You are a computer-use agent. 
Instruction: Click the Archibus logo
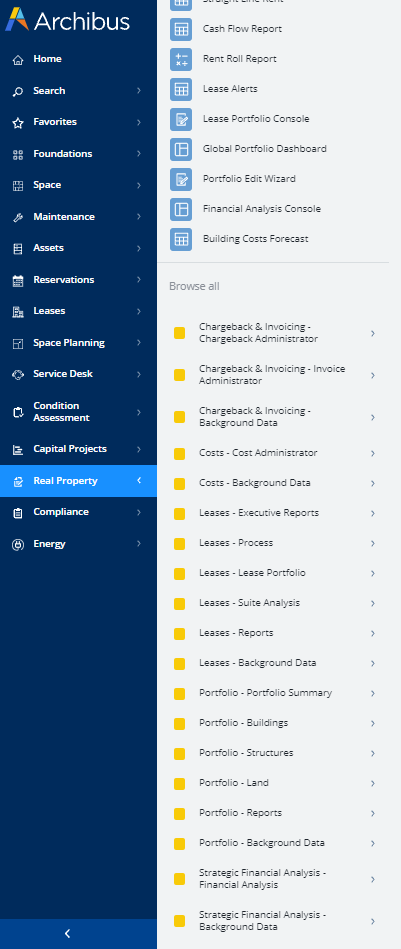click(x=67, y=20)
